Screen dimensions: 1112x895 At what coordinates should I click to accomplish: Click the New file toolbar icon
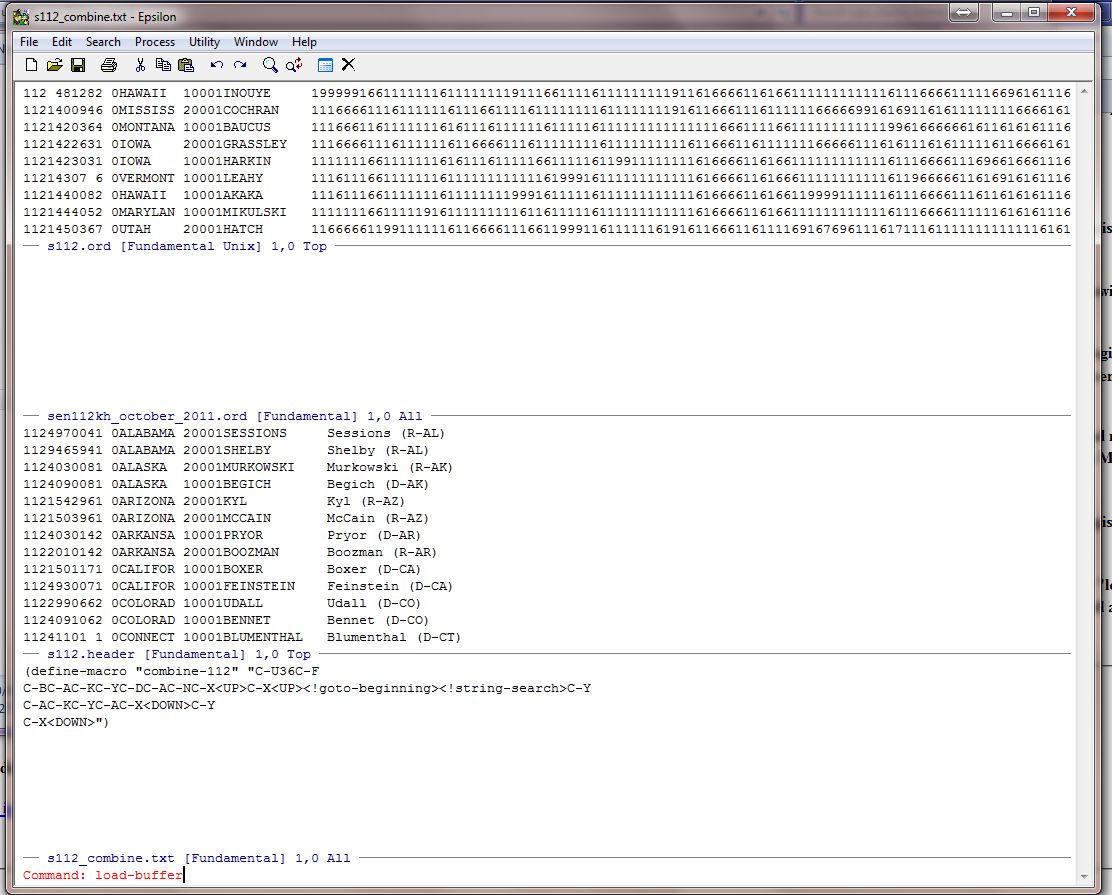coord(32,65)
